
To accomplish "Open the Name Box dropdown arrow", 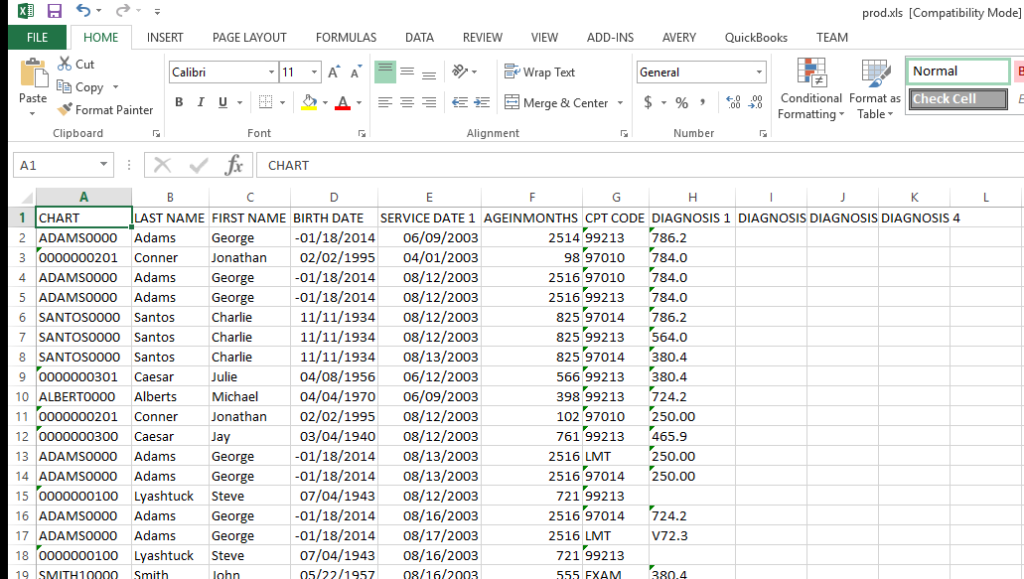I will 104,165.
